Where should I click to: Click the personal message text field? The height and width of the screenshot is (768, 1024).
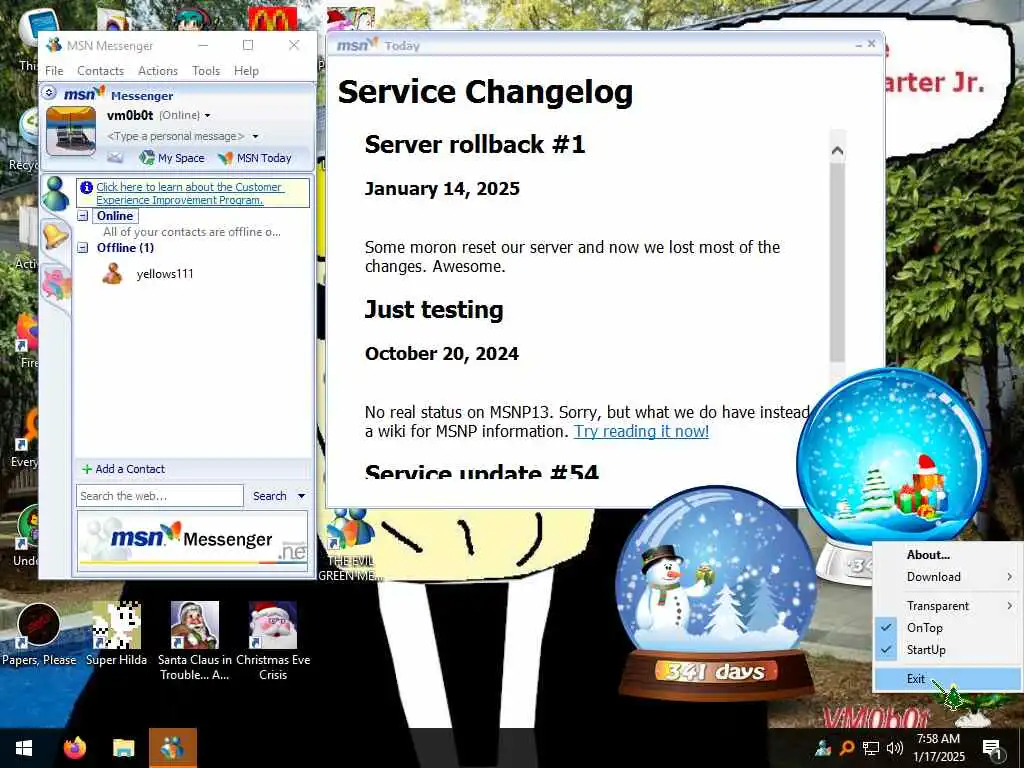176,136
